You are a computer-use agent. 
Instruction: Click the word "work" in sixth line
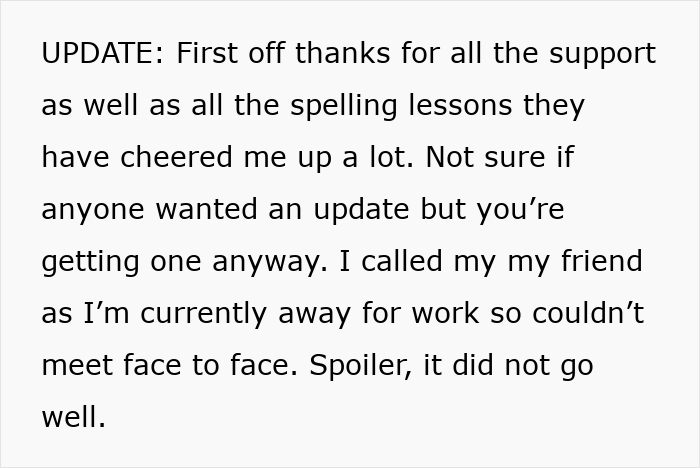point(445,313)
